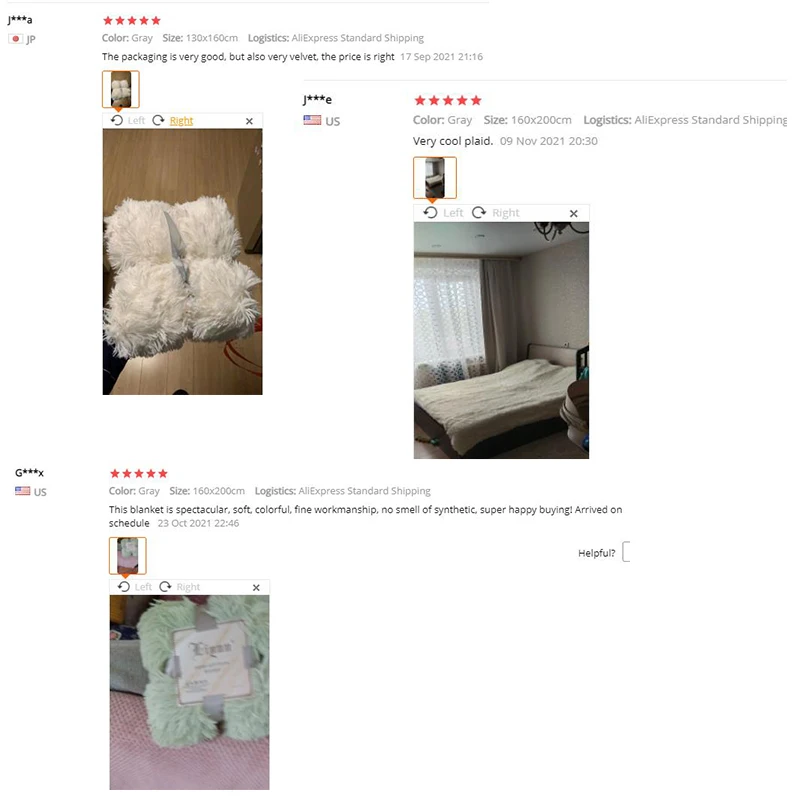Open the enlarged green blanket label image

pos(189,692)
